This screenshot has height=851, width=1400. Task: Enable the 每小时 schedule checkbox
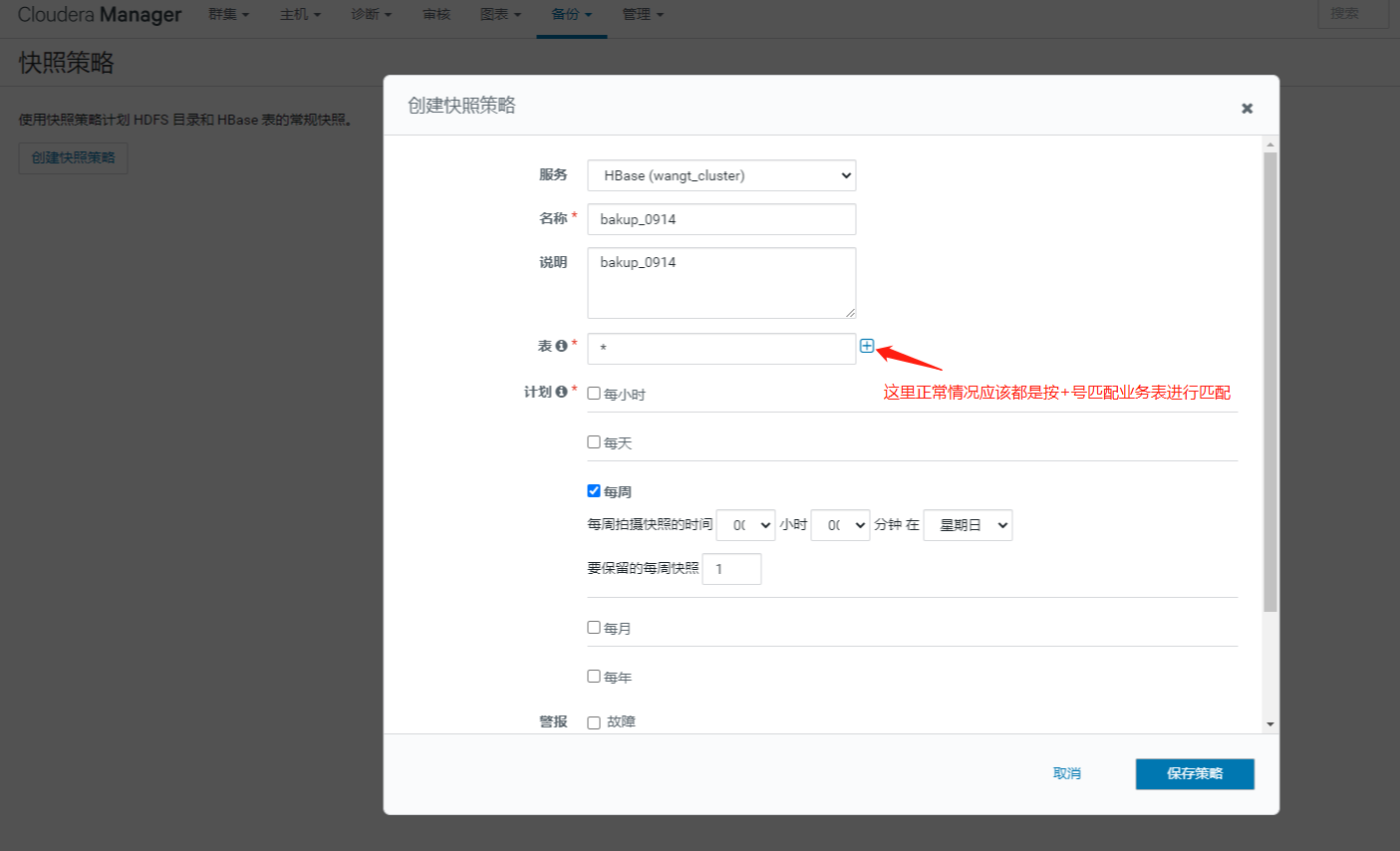(594, 394)
